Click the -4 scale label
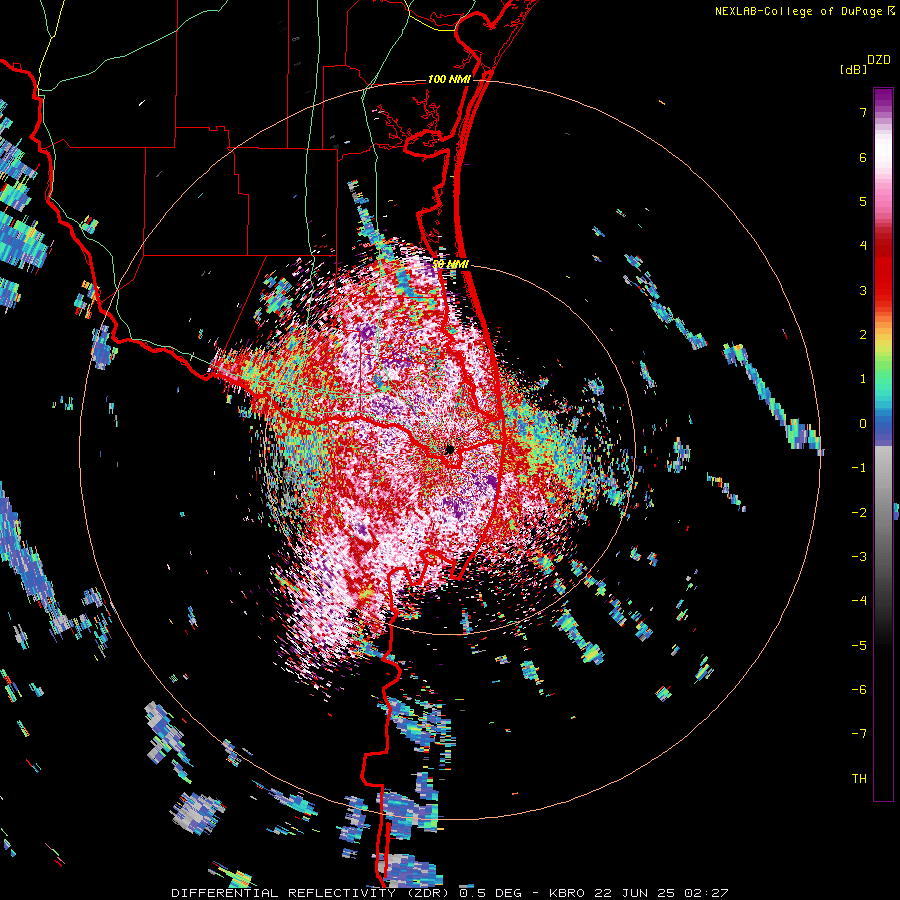 [x=859, y=600]
